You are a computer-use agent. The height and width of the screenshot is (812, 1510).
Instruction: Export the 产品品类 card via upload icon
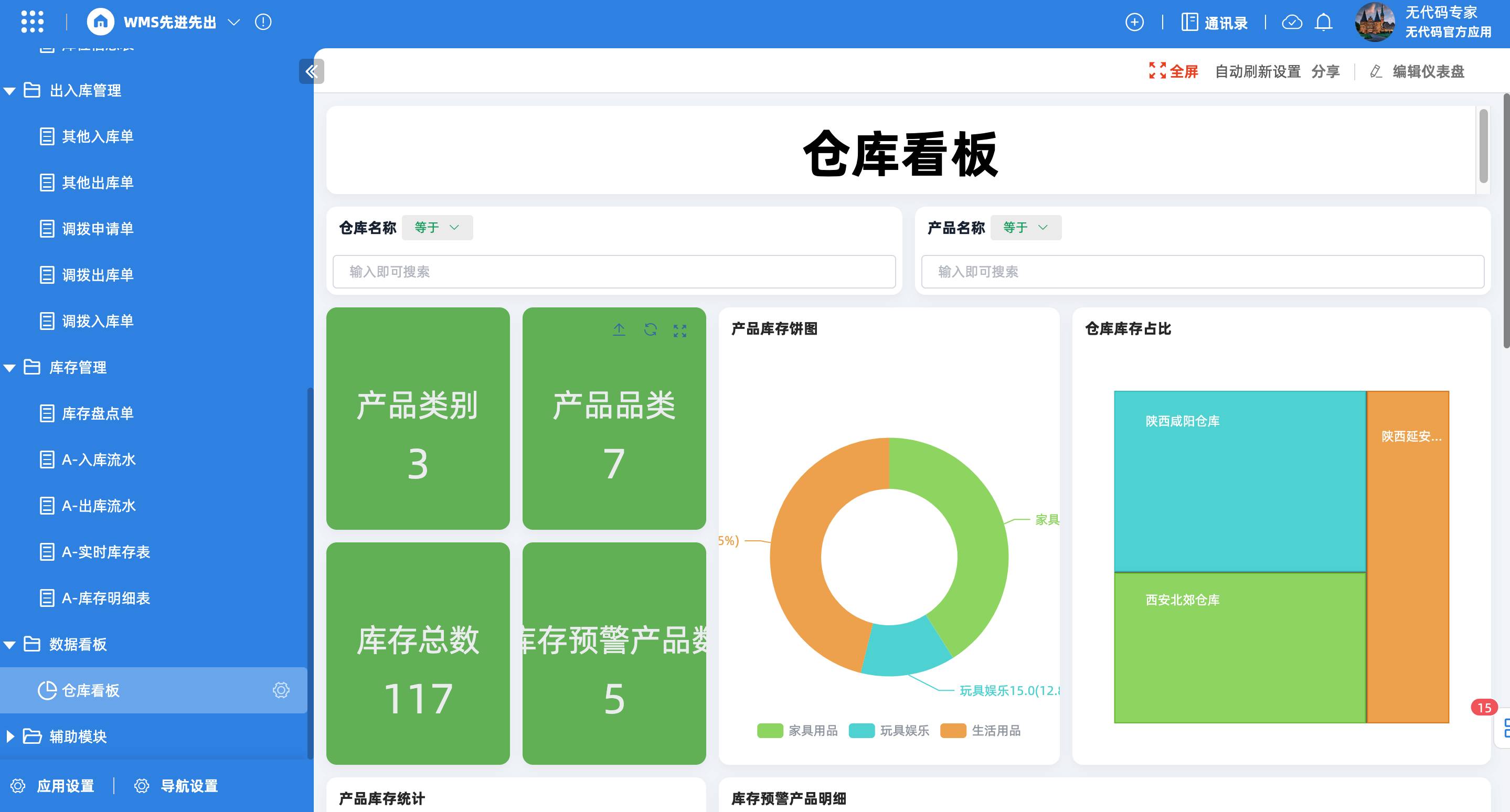point(619,330)
